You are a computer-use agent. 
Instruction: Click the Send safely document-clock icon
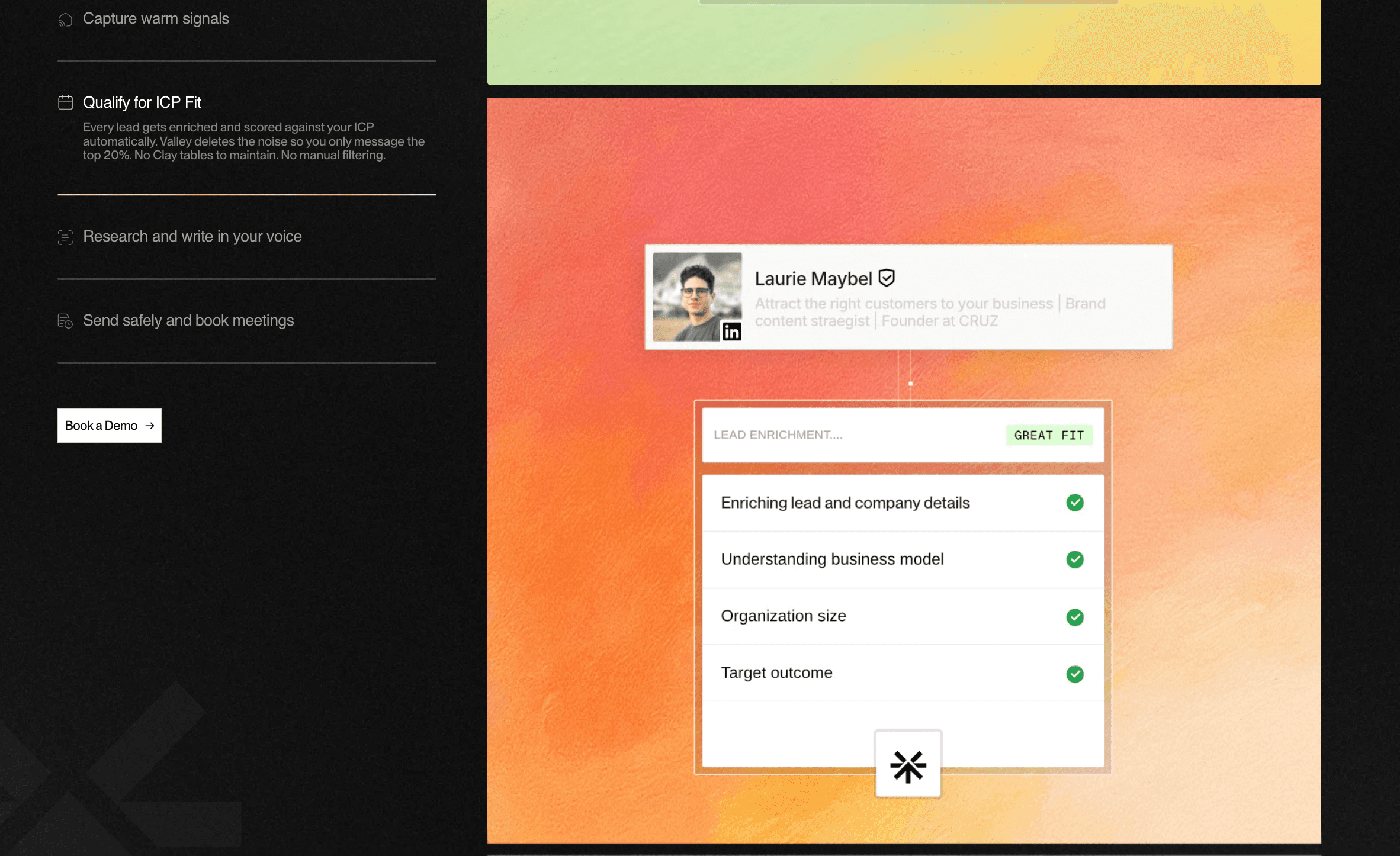pyautogui.click(x=65, y=321)
